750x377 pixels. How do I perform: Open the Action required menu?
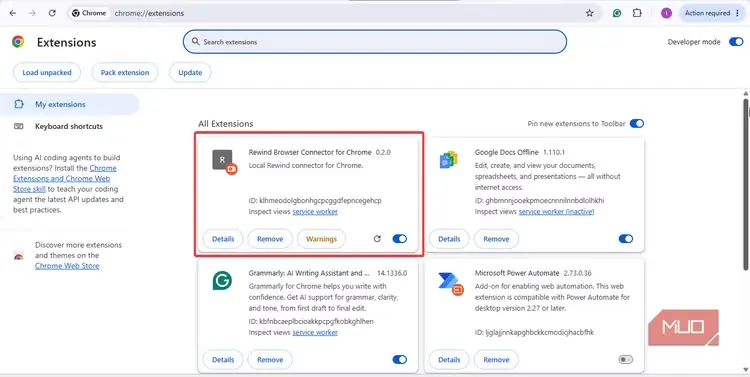(712, 13)
